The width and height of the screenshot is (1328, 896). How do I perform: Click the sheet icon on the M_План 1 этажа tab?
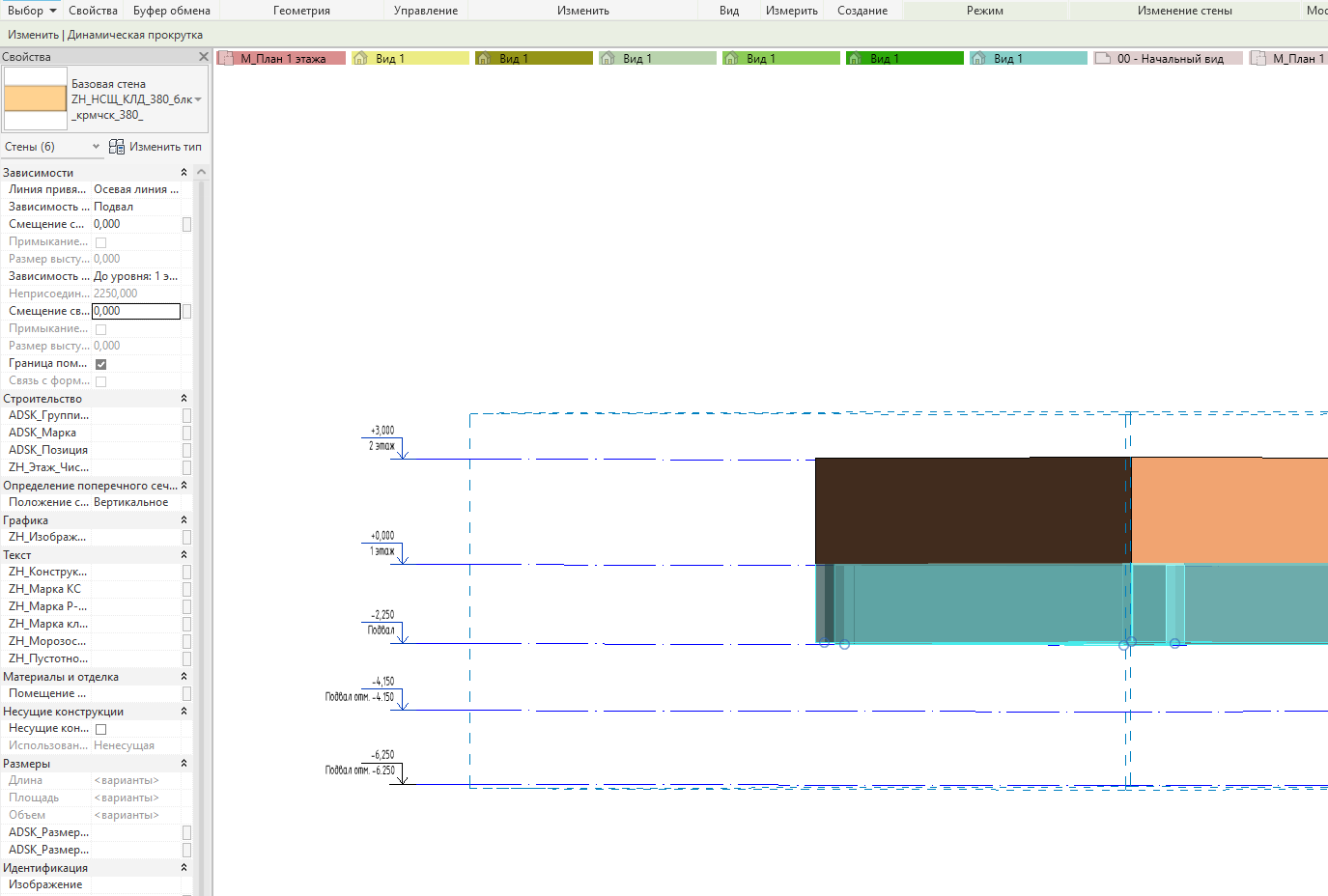(x=227, y=58)
